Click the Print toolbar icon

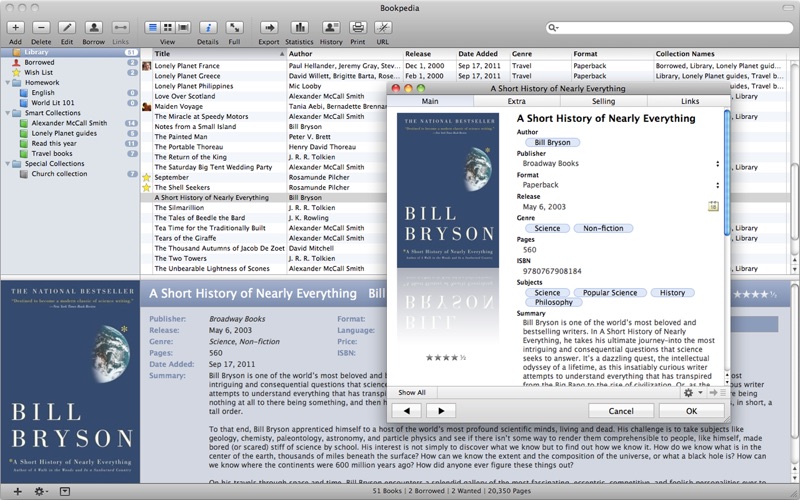coord(358,27)
